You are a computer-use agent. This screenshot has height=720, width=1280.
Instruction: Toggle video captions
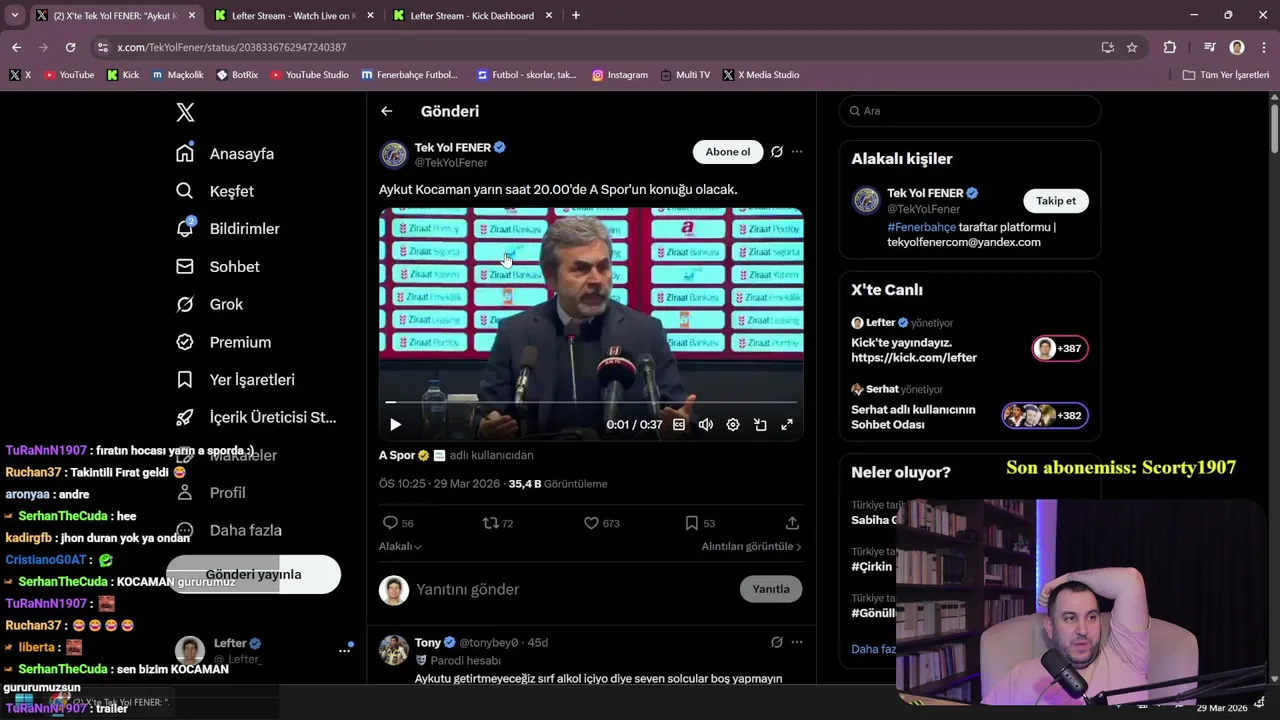(x=679, y=425)
